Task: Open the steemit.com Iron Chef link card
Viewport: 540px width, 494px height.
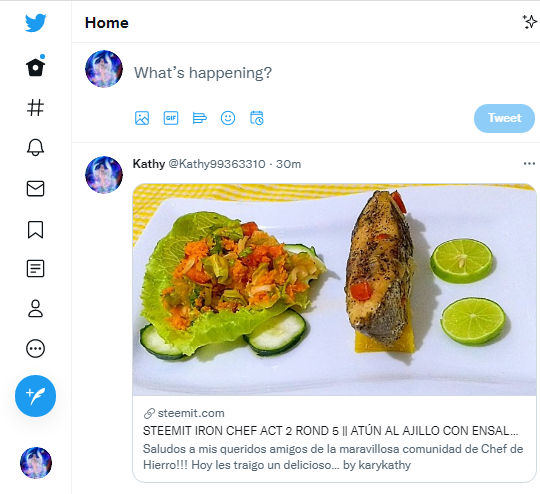Action: tap(334, 333)
